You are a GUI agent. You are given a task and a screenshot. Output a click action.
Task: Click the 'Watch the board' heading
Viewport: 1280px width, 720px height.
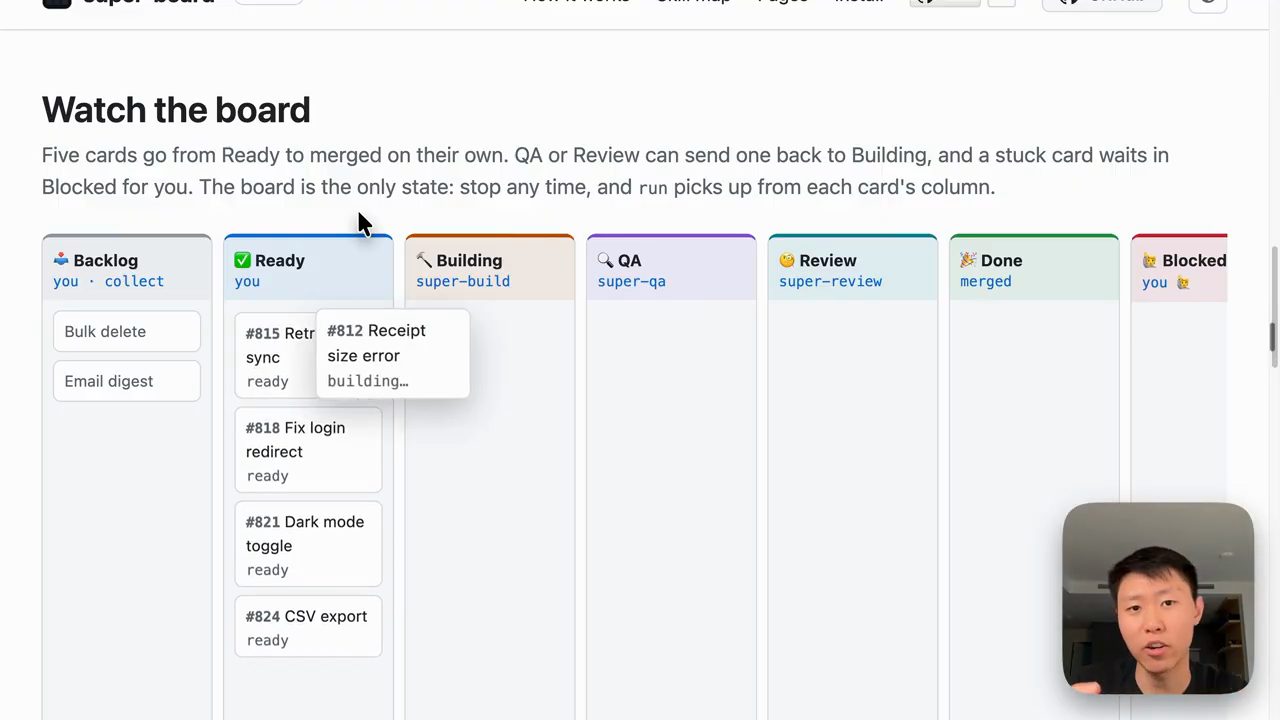pyautogui.click(x=176, y=110)
